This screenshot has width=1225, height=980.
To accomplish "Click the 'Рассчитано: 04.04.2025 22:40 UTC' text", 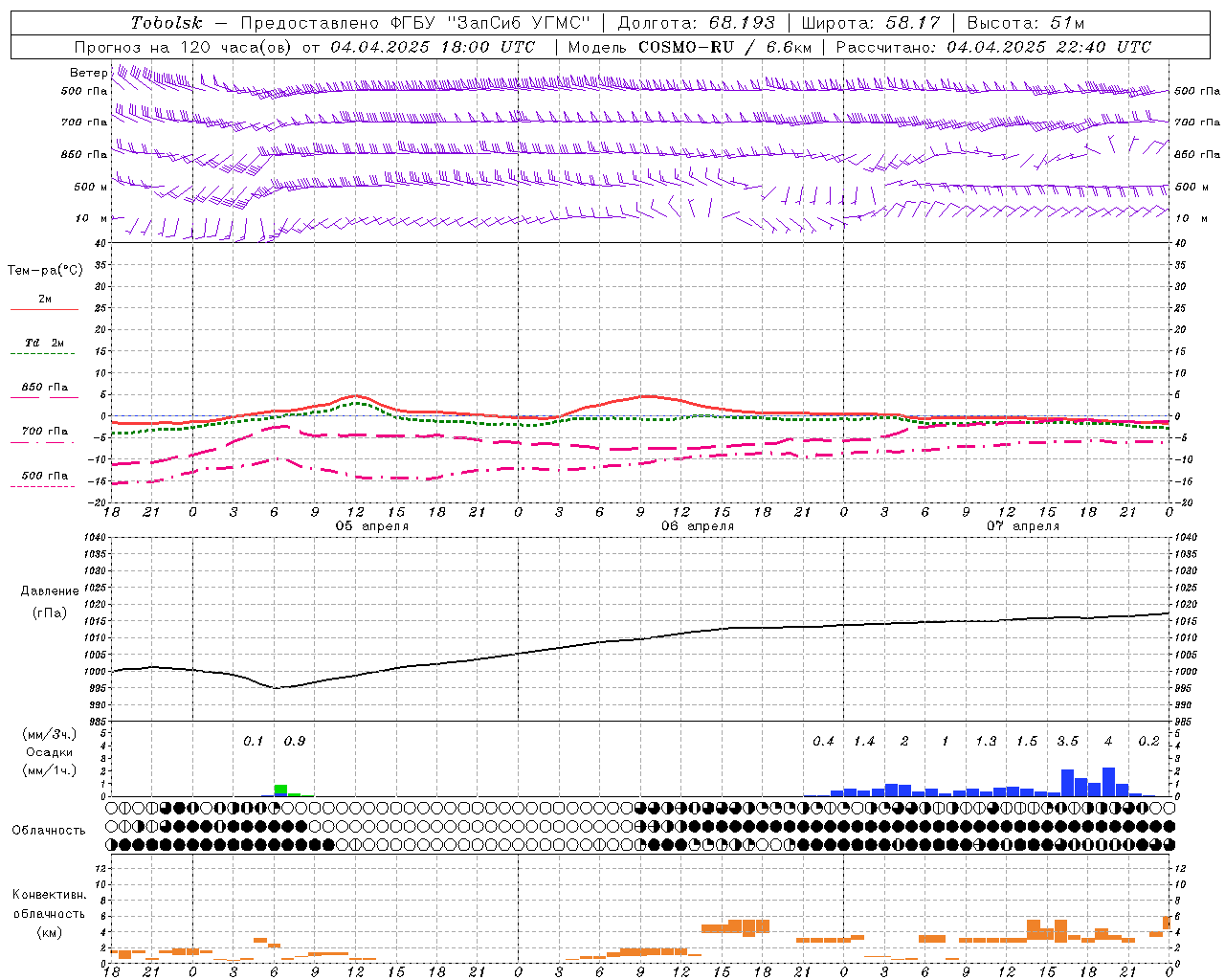I will 993,47.
